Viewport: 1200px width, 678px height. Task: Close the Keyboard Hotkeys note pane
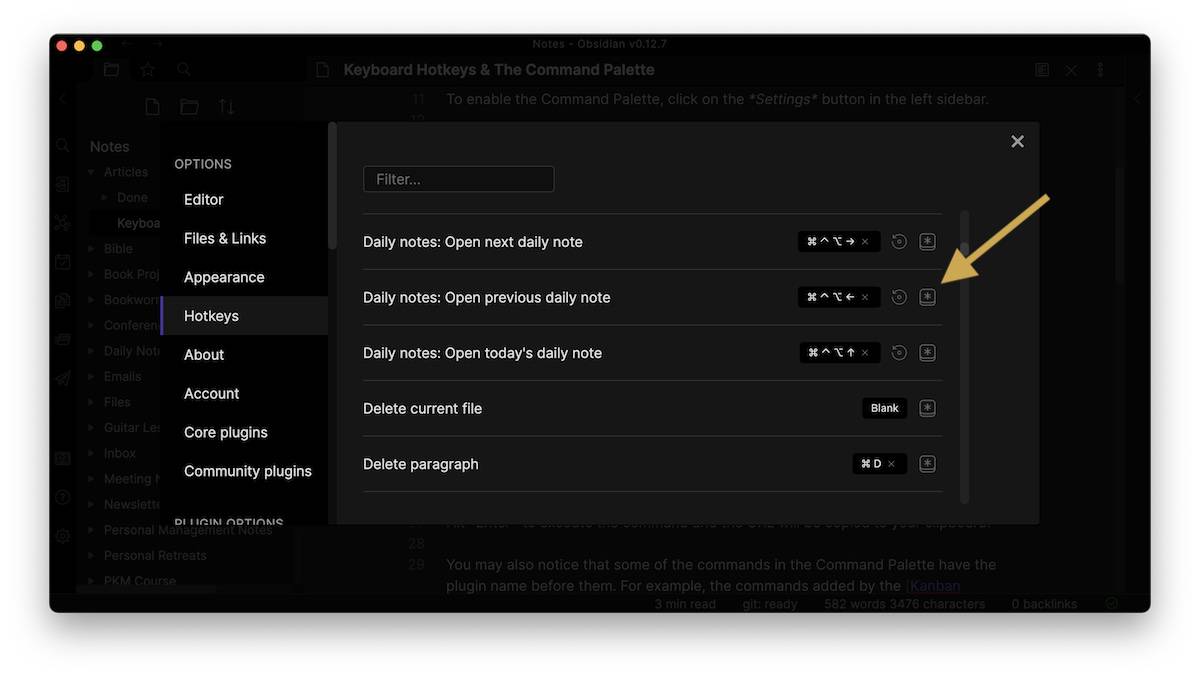(1071, 70)
